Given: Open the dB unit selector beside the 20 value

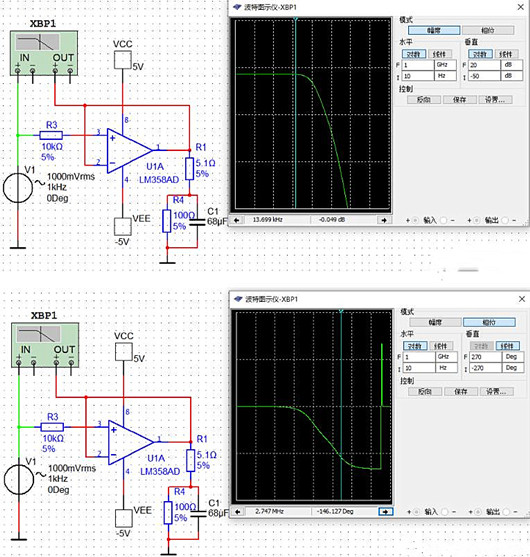Looking at the screenshot, I should [512, 65].
